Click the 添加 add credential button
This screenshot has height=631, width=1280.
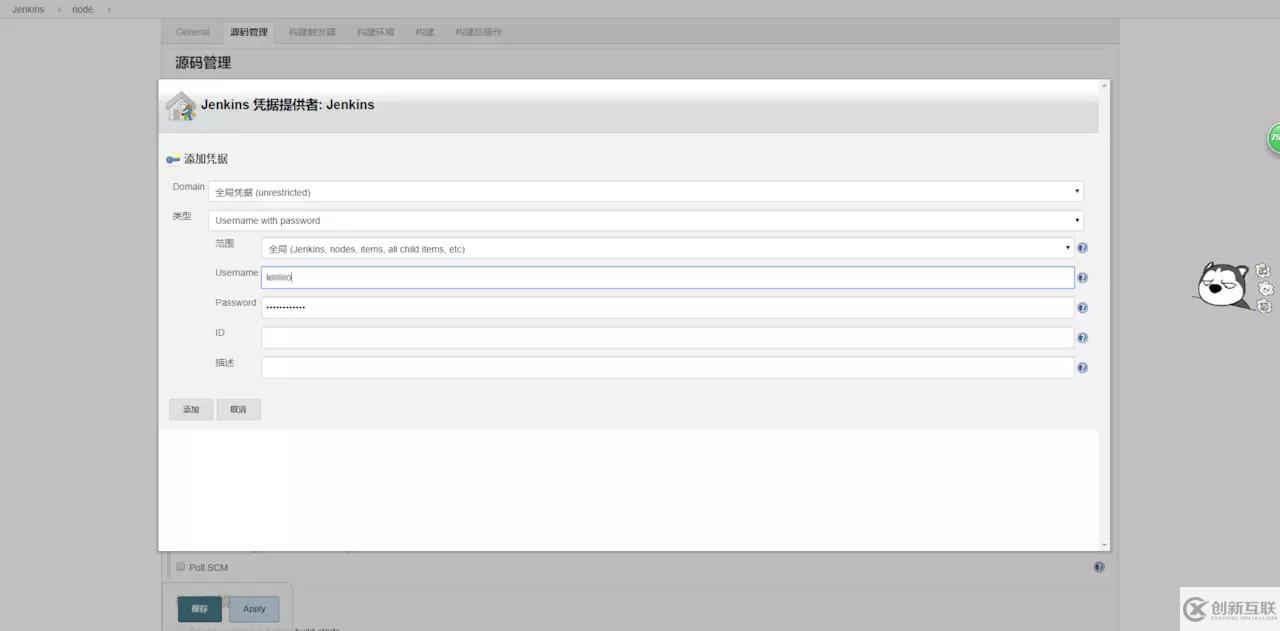[191, 409]
